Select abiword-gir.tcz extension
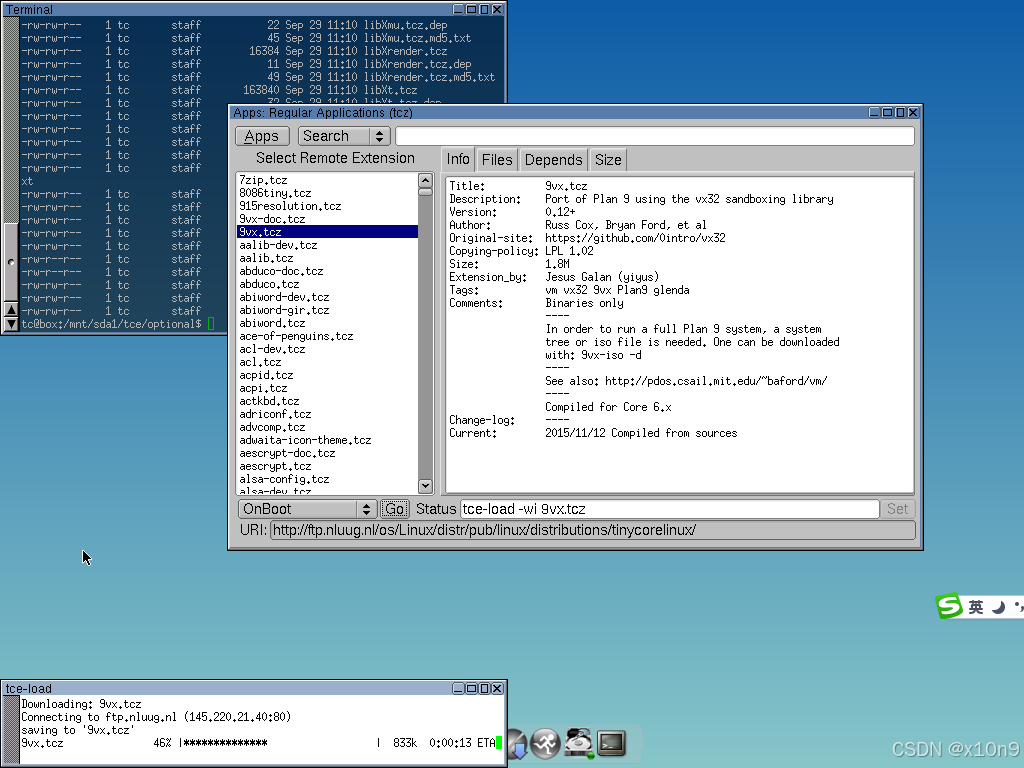 point(327,310)
